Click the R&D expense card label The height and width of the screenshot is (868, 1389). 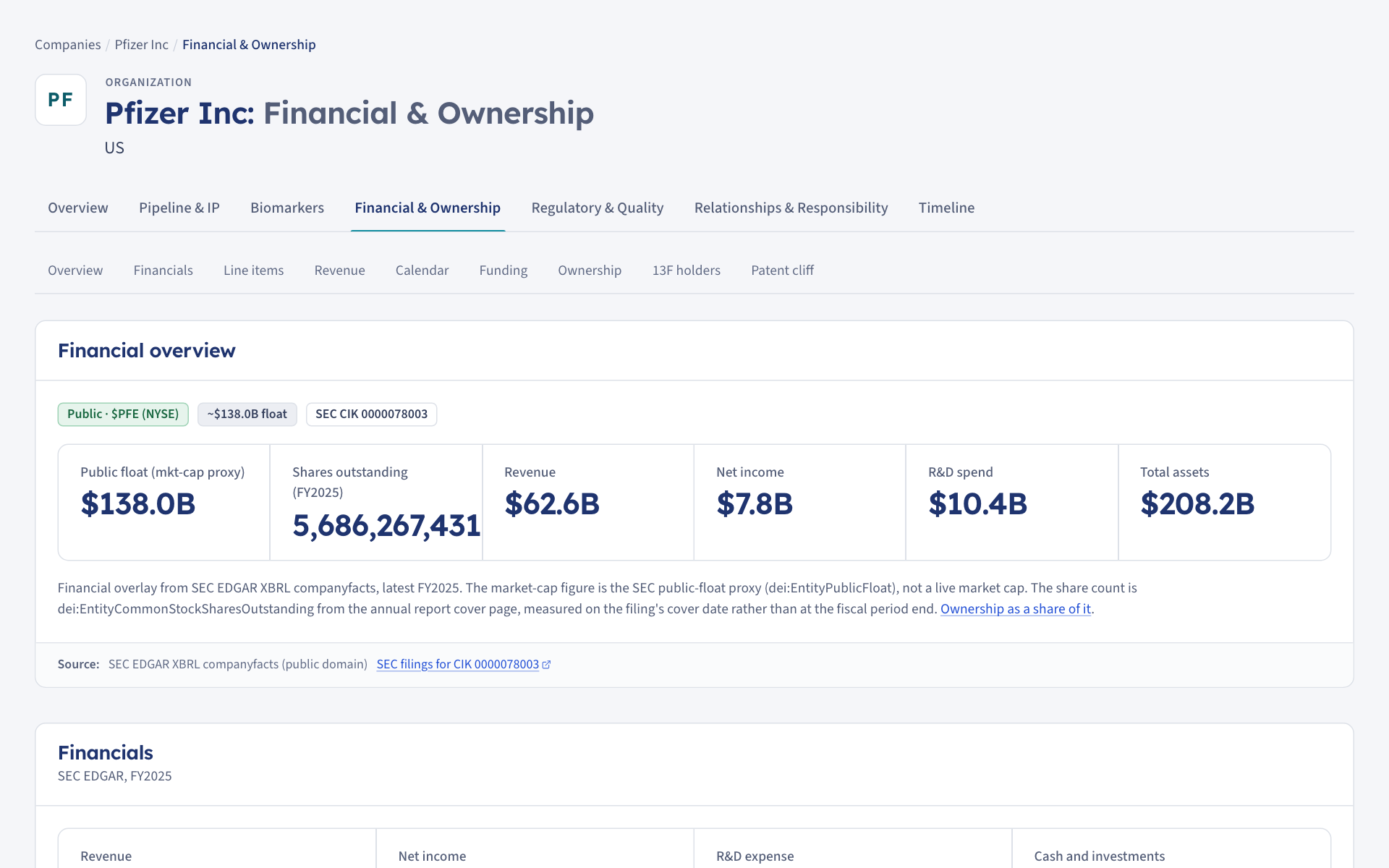point(755,856)
